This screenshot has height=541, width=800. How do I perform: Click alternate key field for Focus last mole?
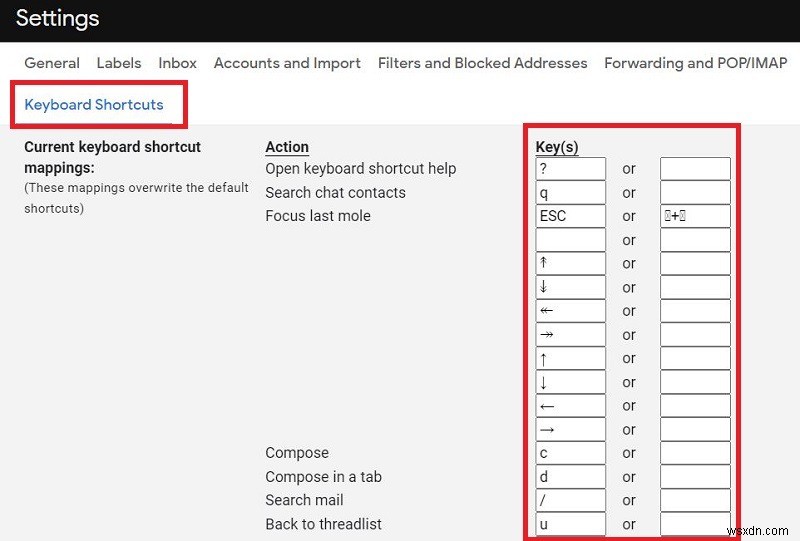(695, 216)
